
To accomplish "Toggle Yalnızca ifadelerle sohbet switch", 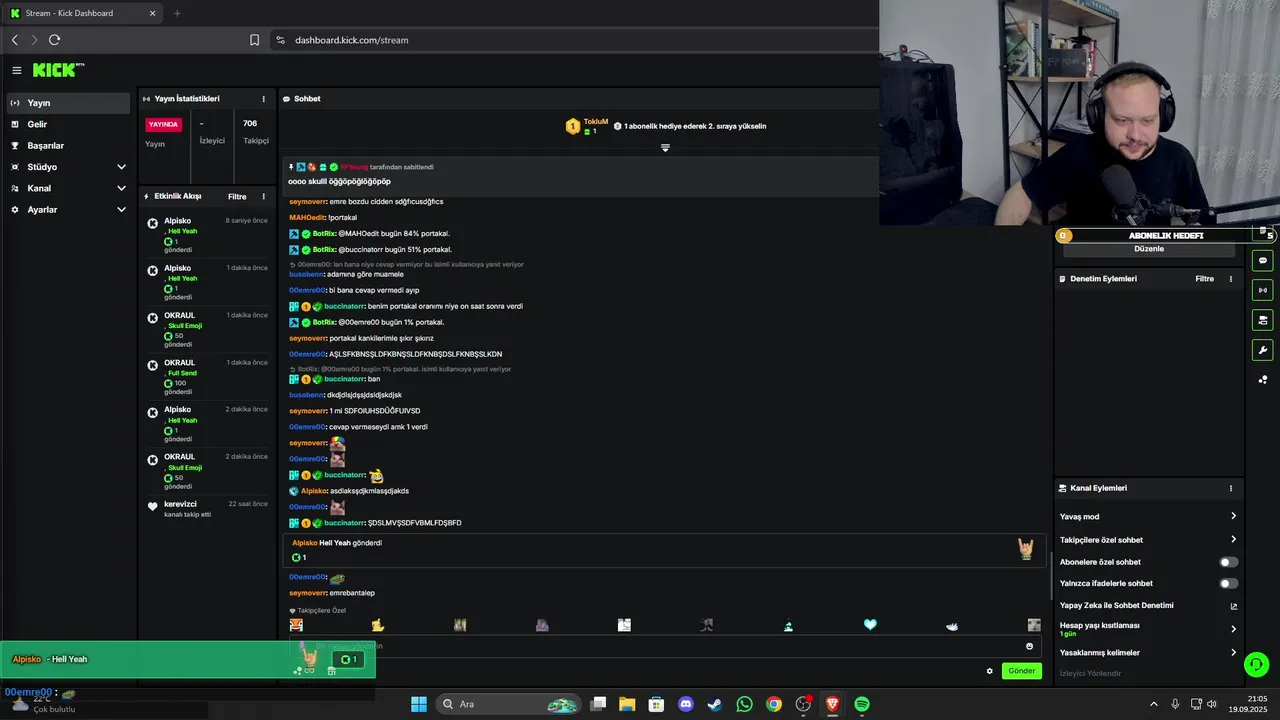I will pos(1228,583).
